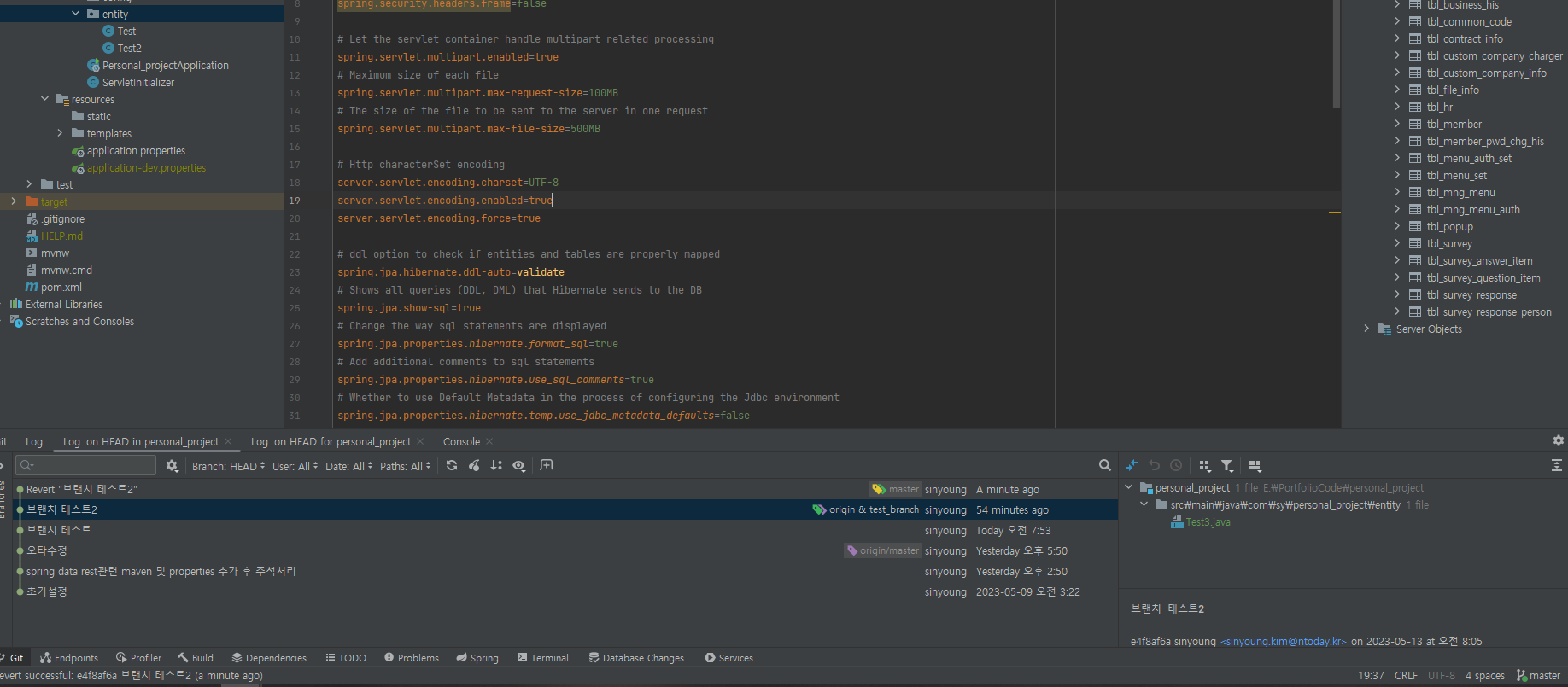
Task: Open the Terminal tool window
Action: (x=542, y=658)
